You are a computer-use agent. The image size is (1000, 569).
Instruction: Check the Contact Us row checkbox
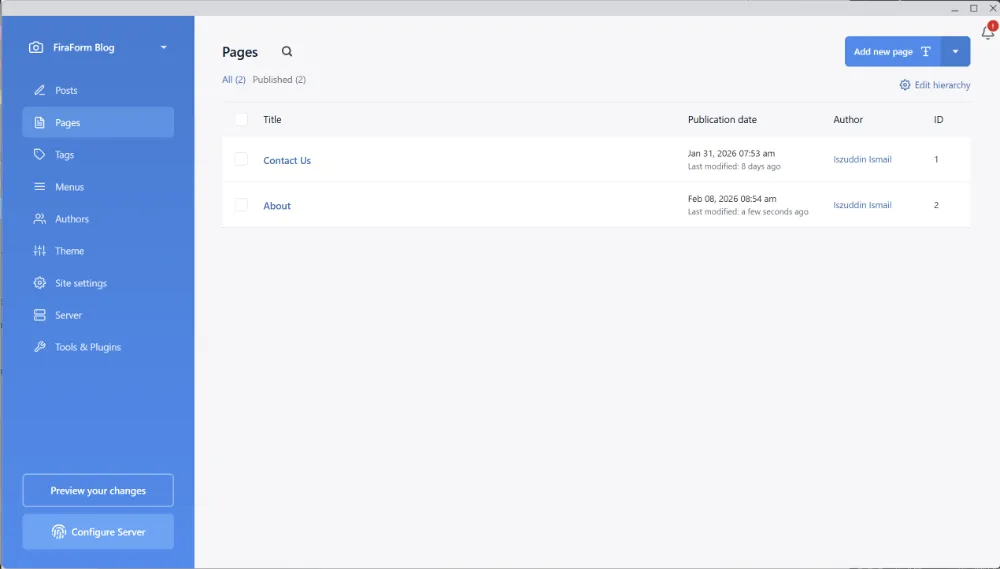241,159
